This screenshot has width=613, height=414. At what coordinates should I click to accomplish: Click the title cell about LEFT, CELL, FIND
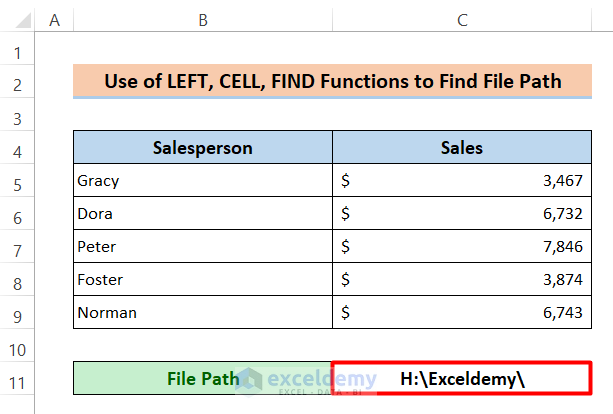[332, 82]
